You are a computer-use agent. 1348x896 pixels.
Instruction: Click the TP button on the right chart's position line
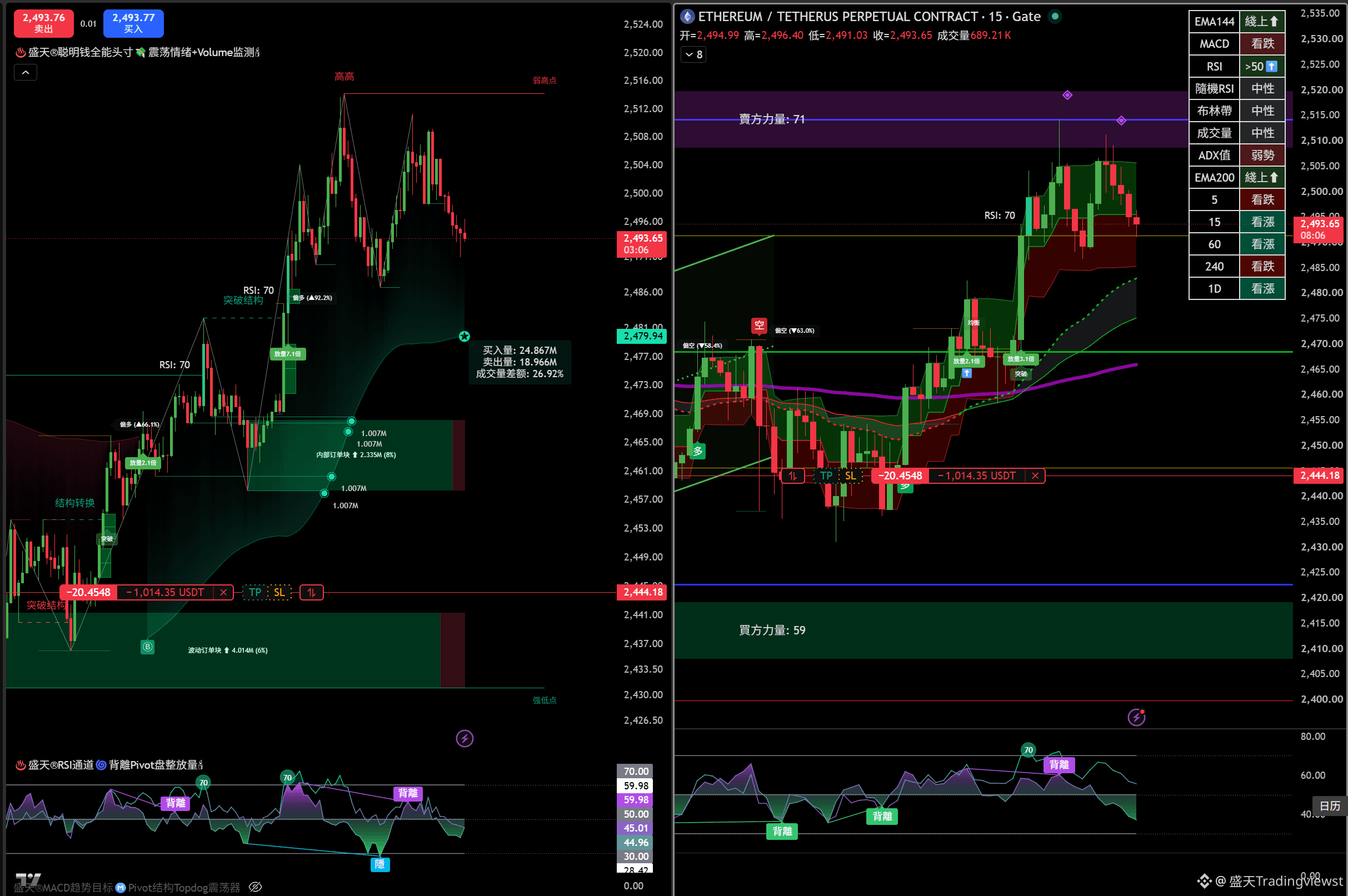point(826,476)
